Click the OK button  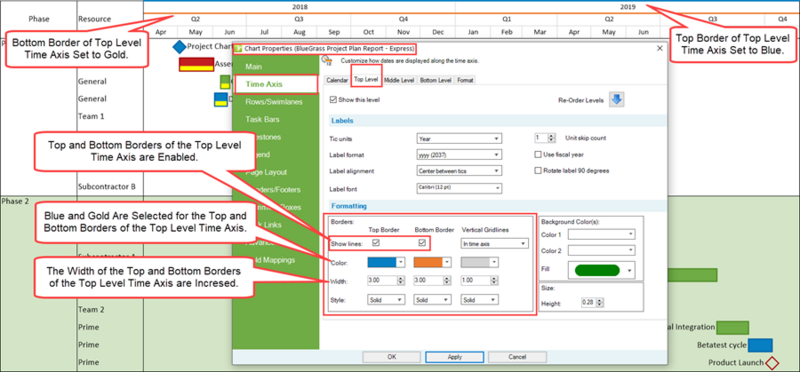(x=392, y=357)
